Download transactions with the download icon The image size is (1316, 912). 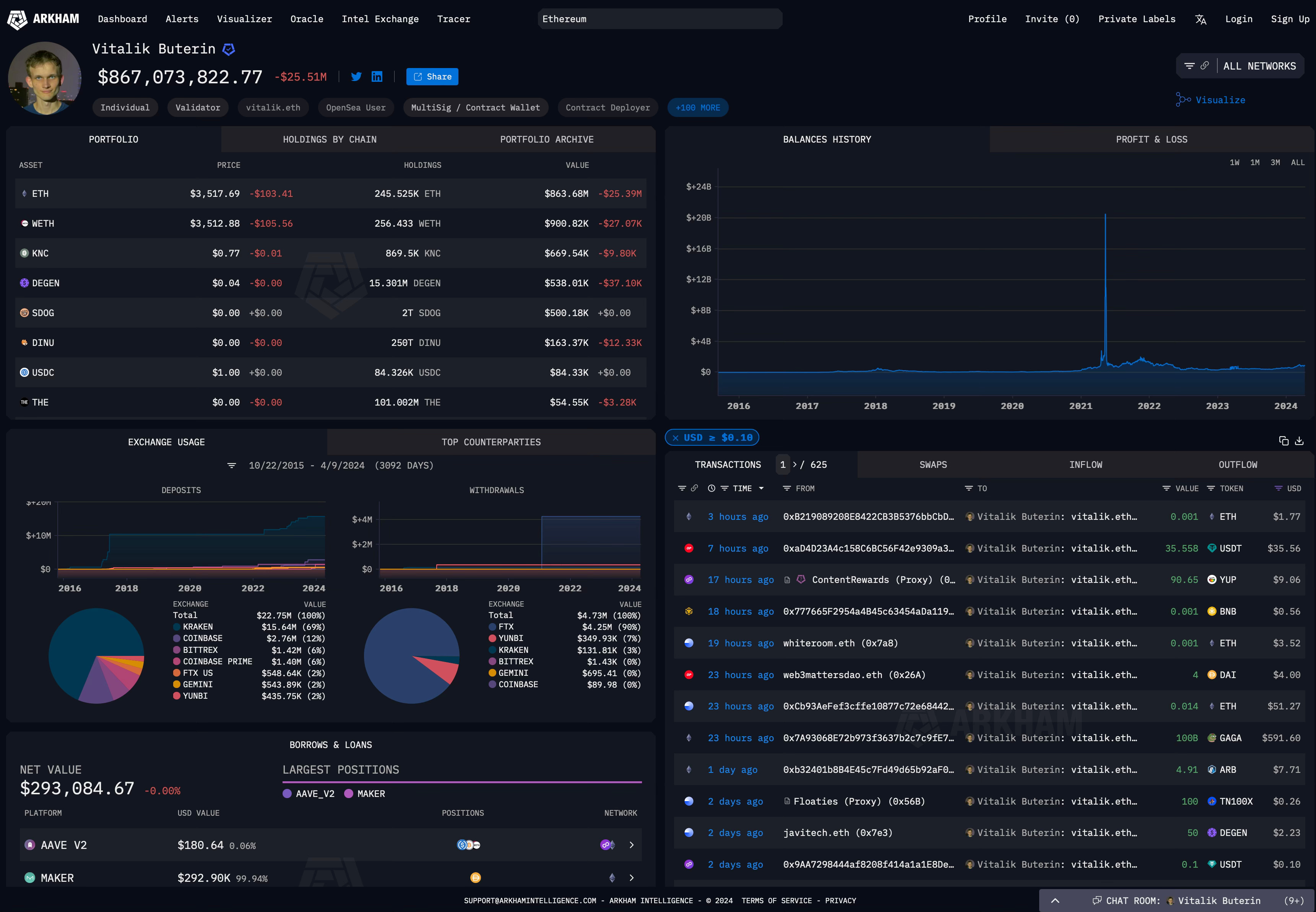pyautogui.click(x=1299, y=441)
